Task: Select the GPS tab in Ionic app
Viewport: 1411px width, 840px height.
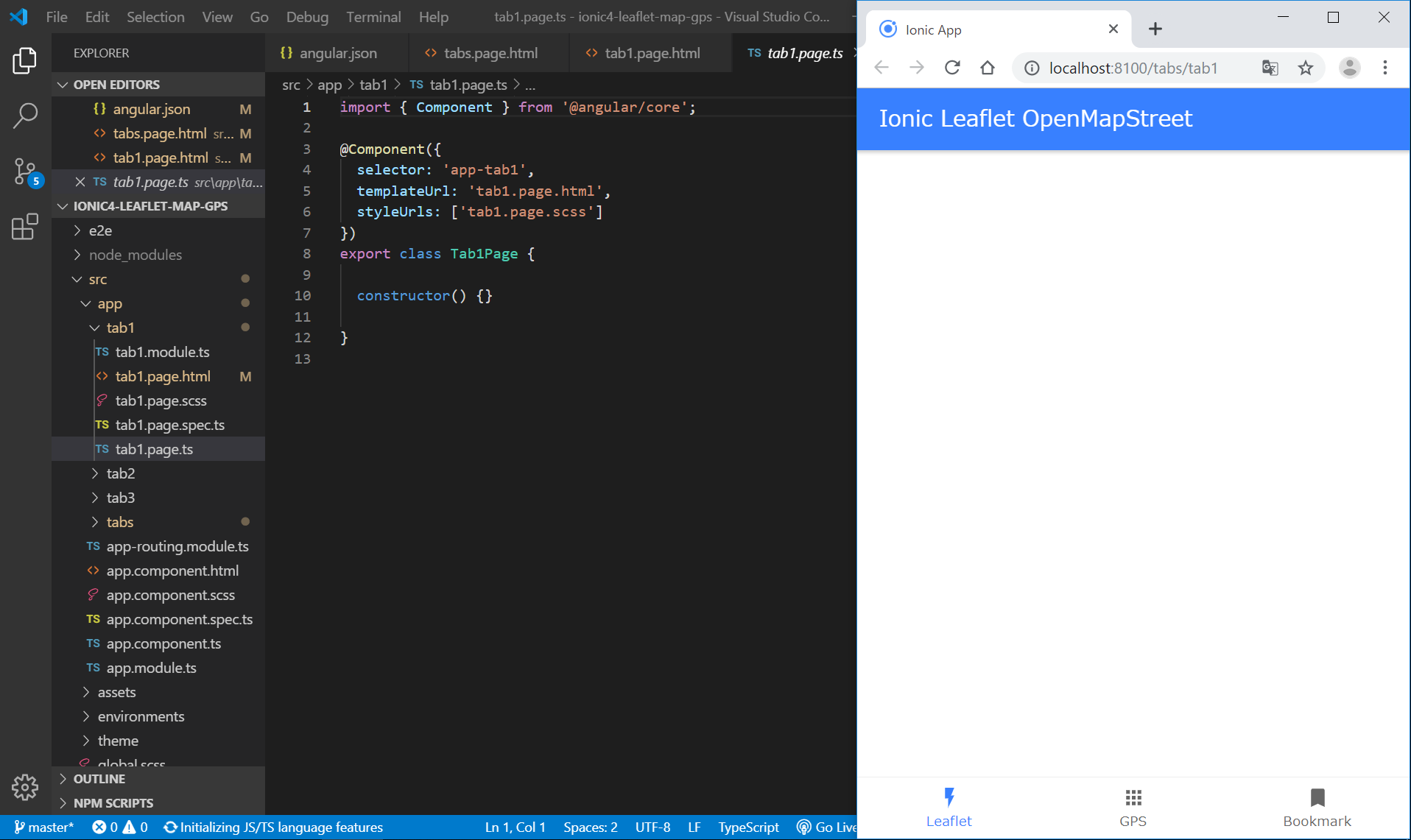Action: tap(1133, 808)
